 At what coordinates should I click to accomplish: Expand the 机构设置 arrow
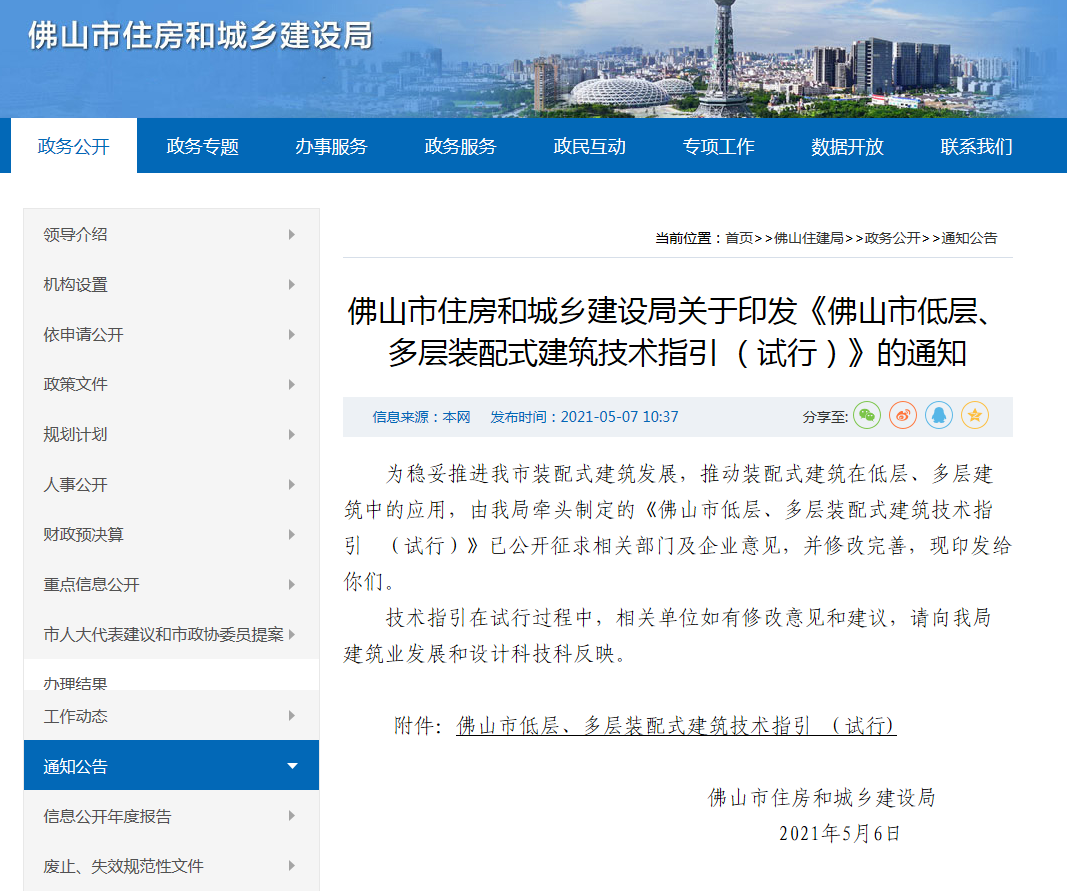292,285
